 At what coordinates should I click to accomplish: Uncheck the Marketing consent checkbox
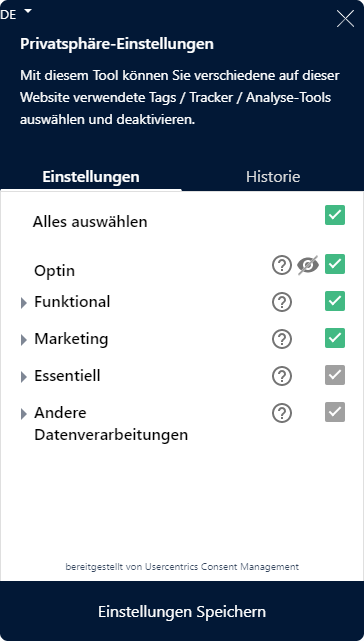point(335,338)
